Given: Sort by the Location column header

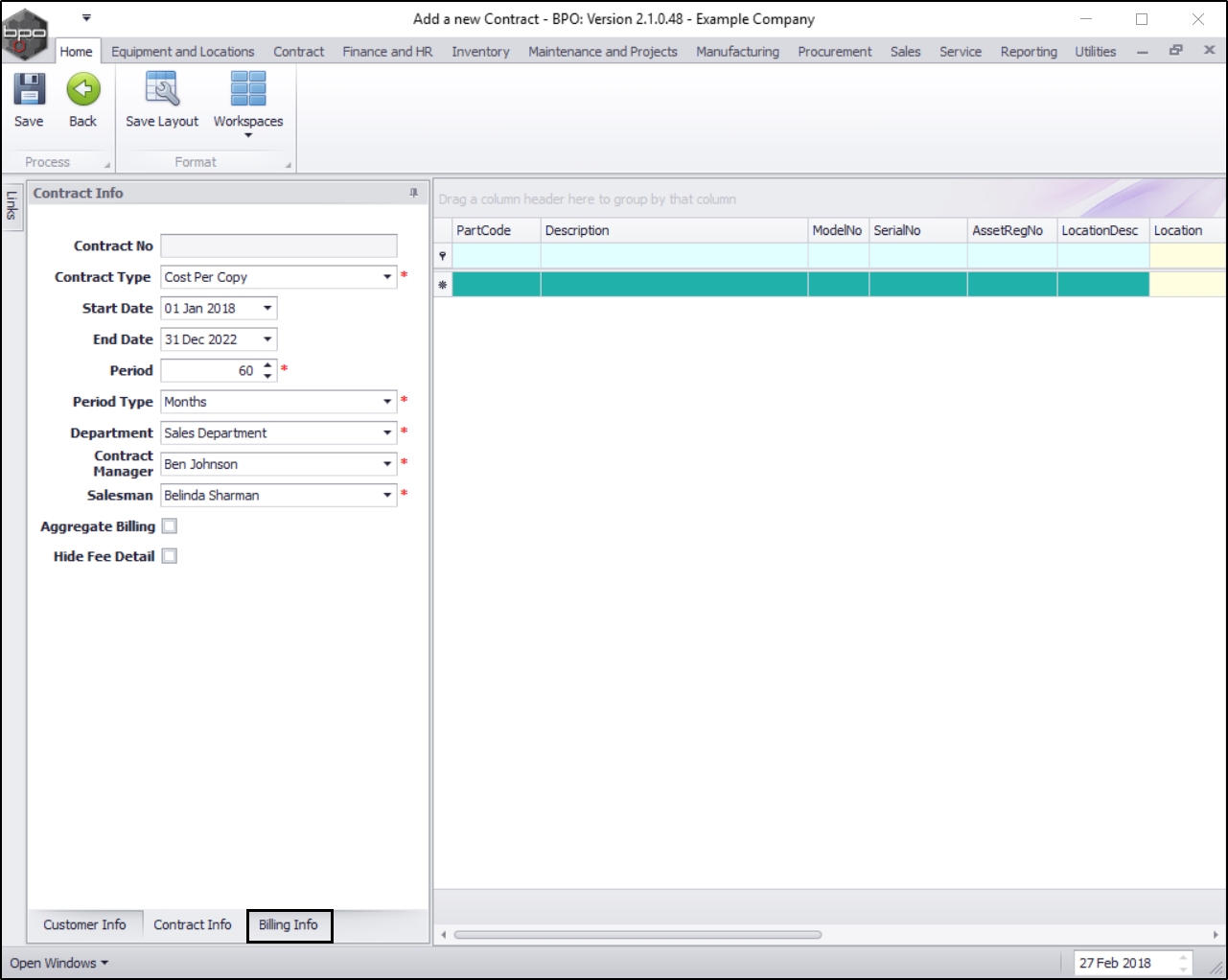Looking at the screenshot, I should (x=1188, y=230).
